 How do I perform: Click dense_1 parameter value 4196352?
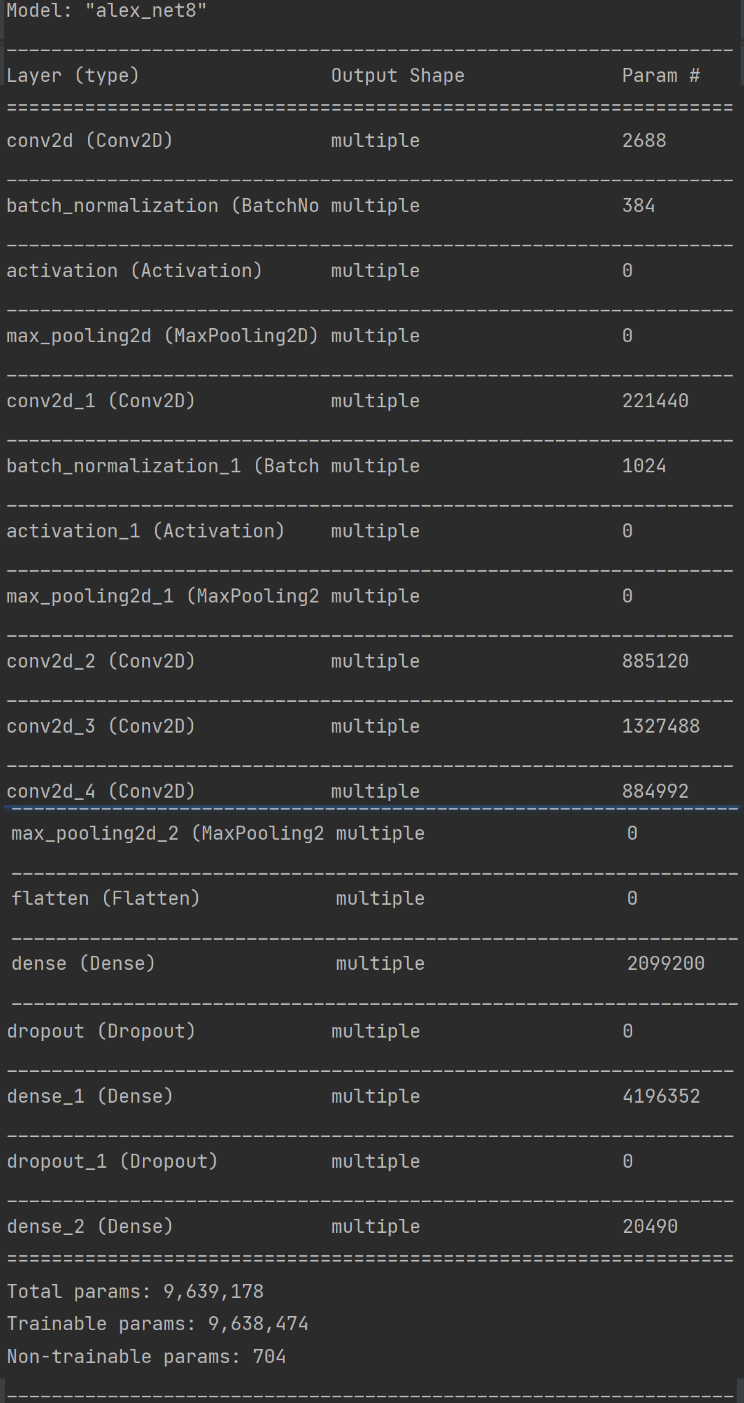pos(661,1096)
